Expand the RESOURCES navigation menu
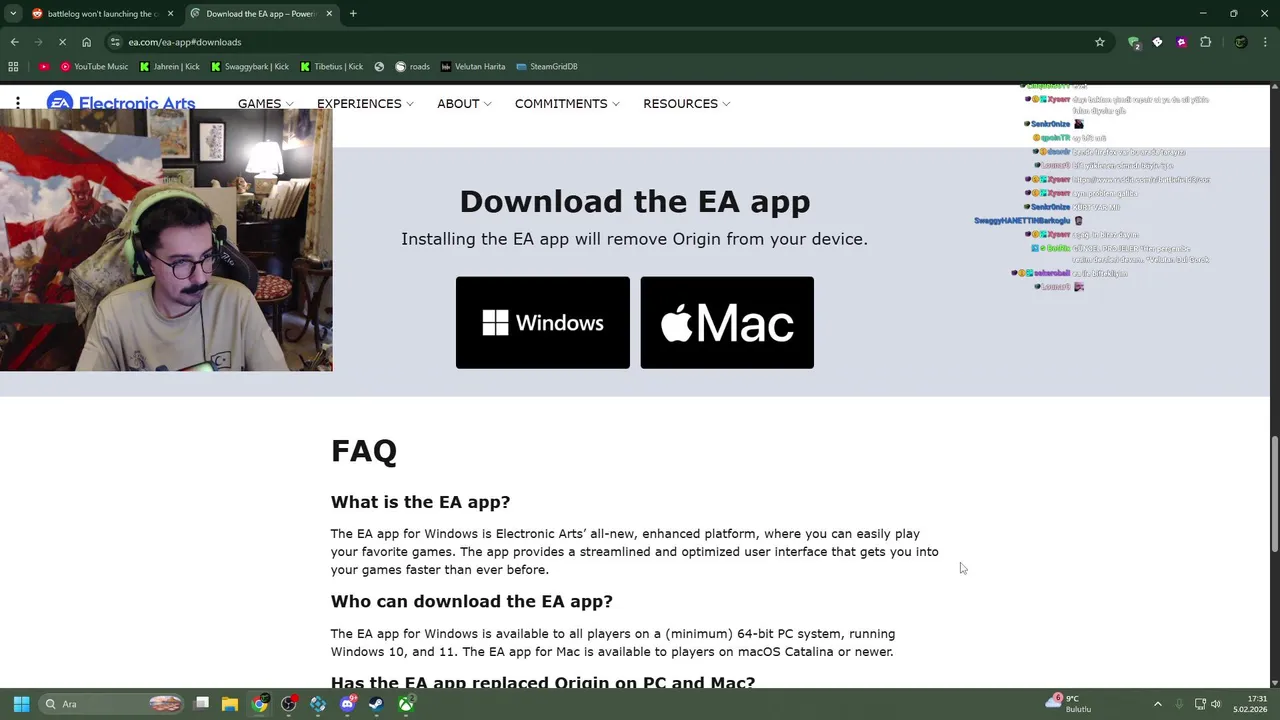 click(686, 104)
